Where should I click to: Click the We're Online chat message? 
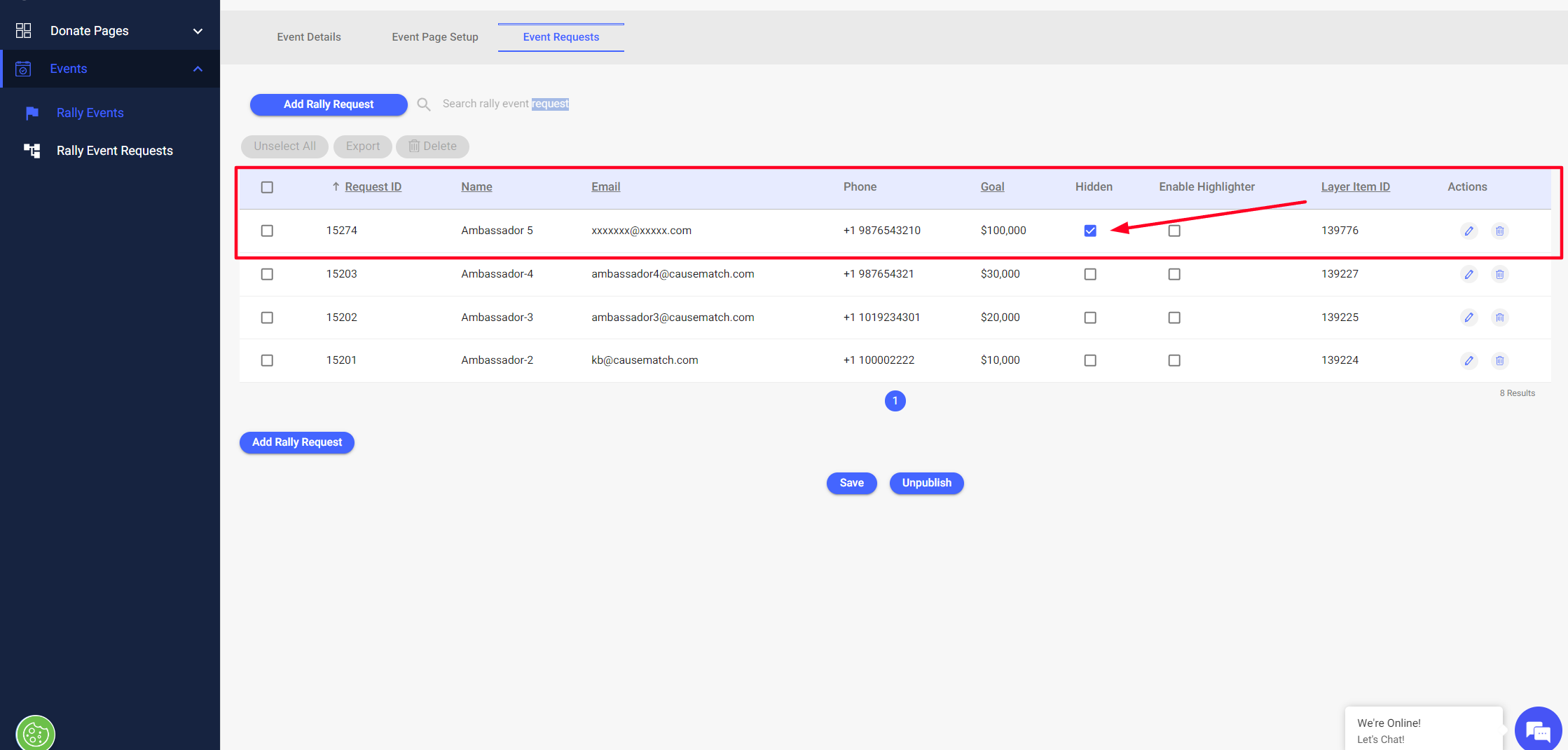[x=1424, y=730]
